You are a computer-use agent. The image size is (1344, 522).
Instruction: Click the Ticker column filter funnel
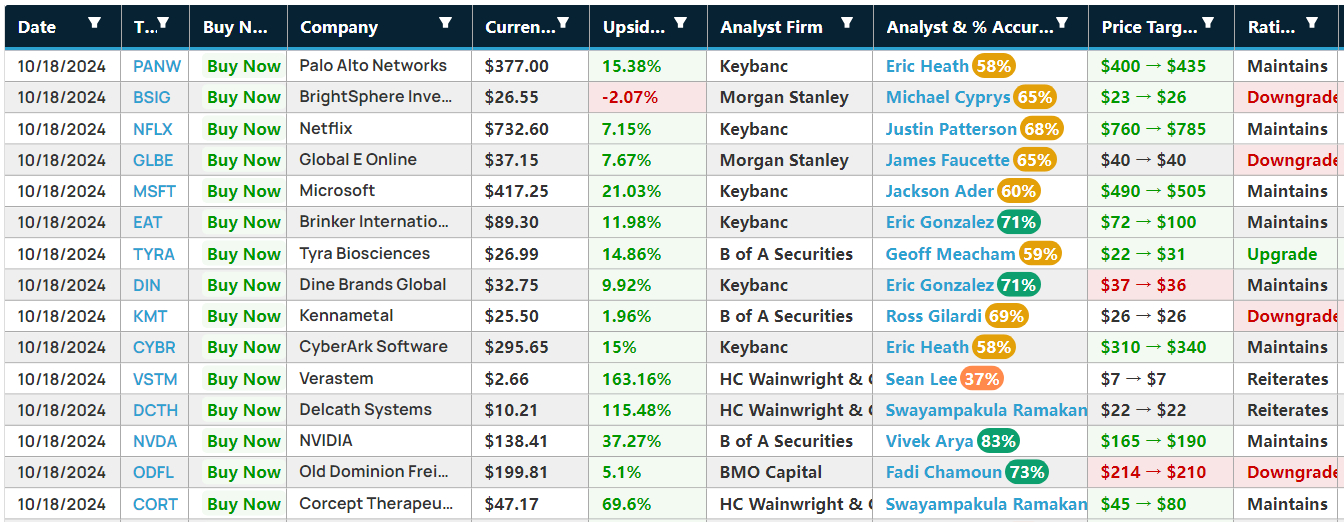(x=163, y=23)
